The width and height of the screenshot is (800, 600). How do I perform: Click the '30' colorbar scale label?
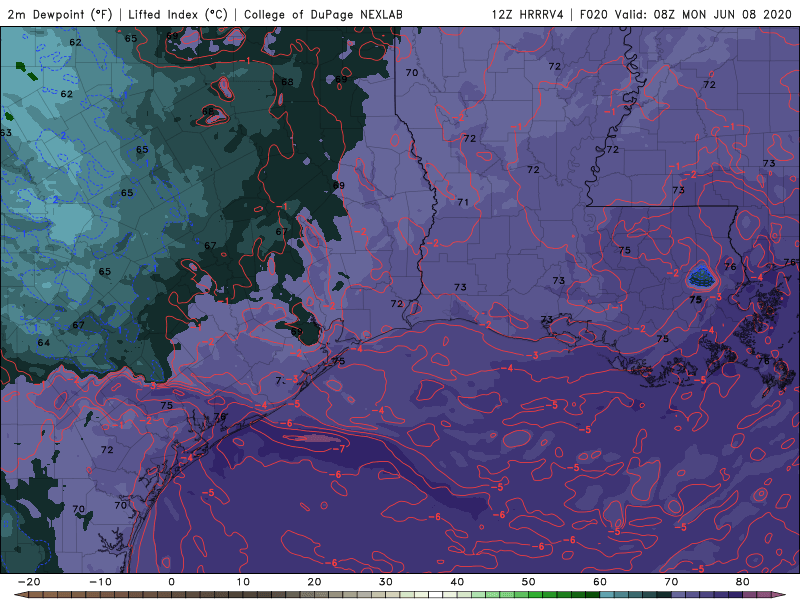pos(386,582)
